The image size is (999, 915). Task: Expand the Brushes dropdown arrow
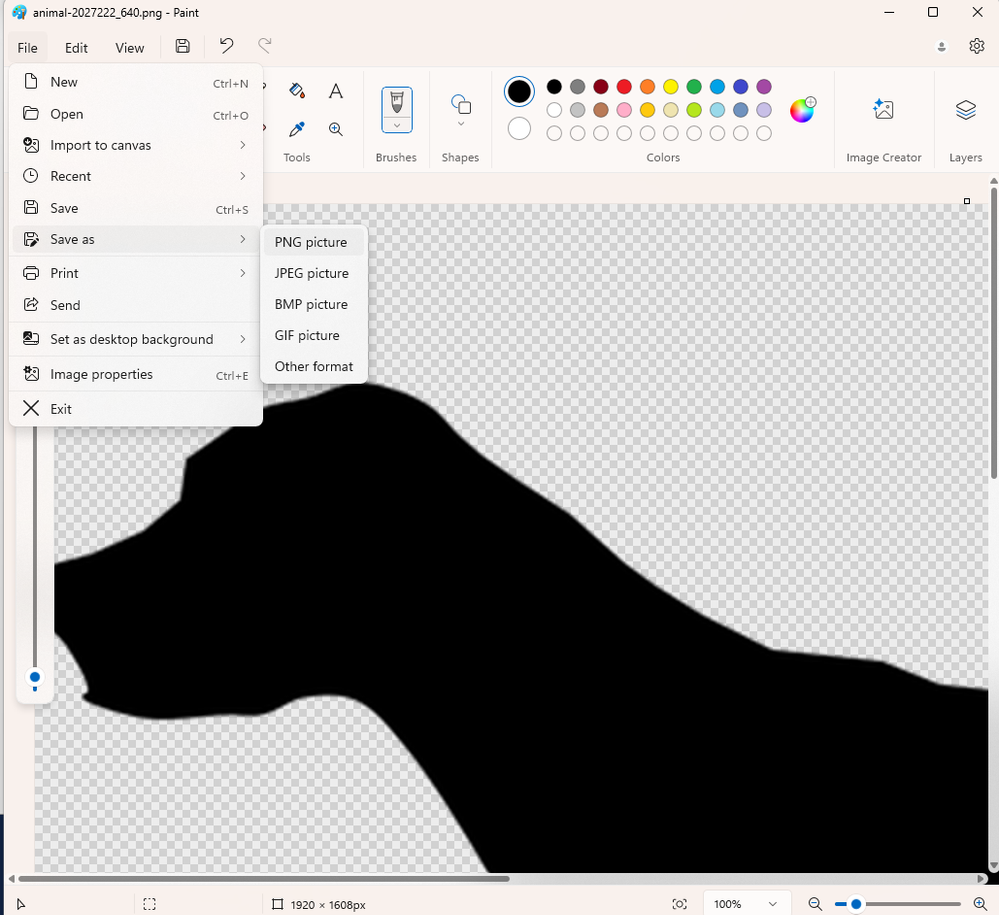coord(397,125)
